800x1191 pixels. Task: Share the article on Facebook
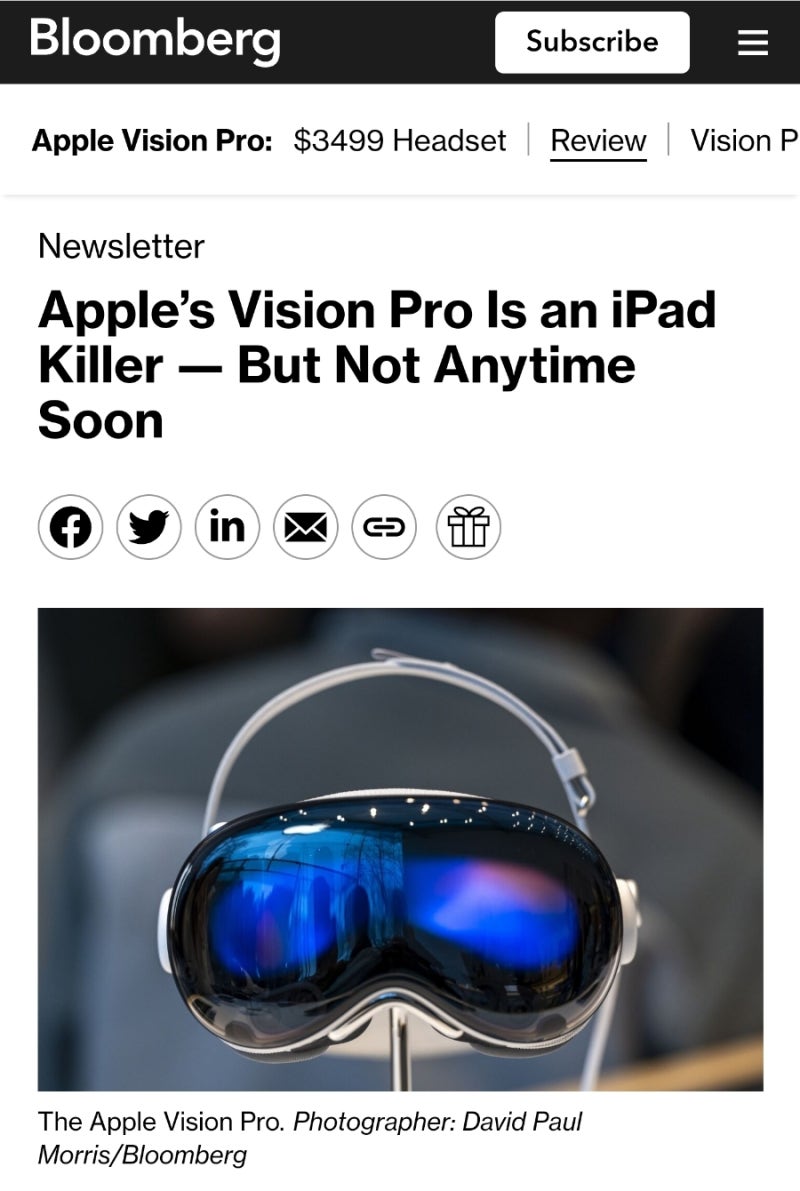(71, 527)
